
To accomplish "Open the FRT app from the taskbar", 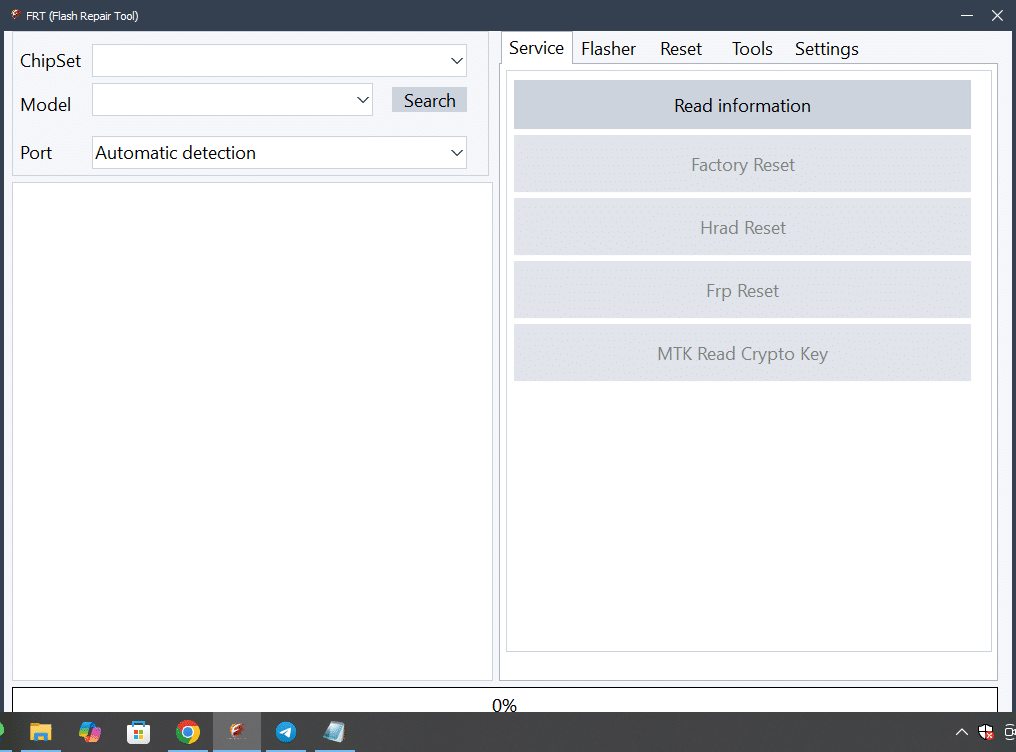I will (237, 732).
